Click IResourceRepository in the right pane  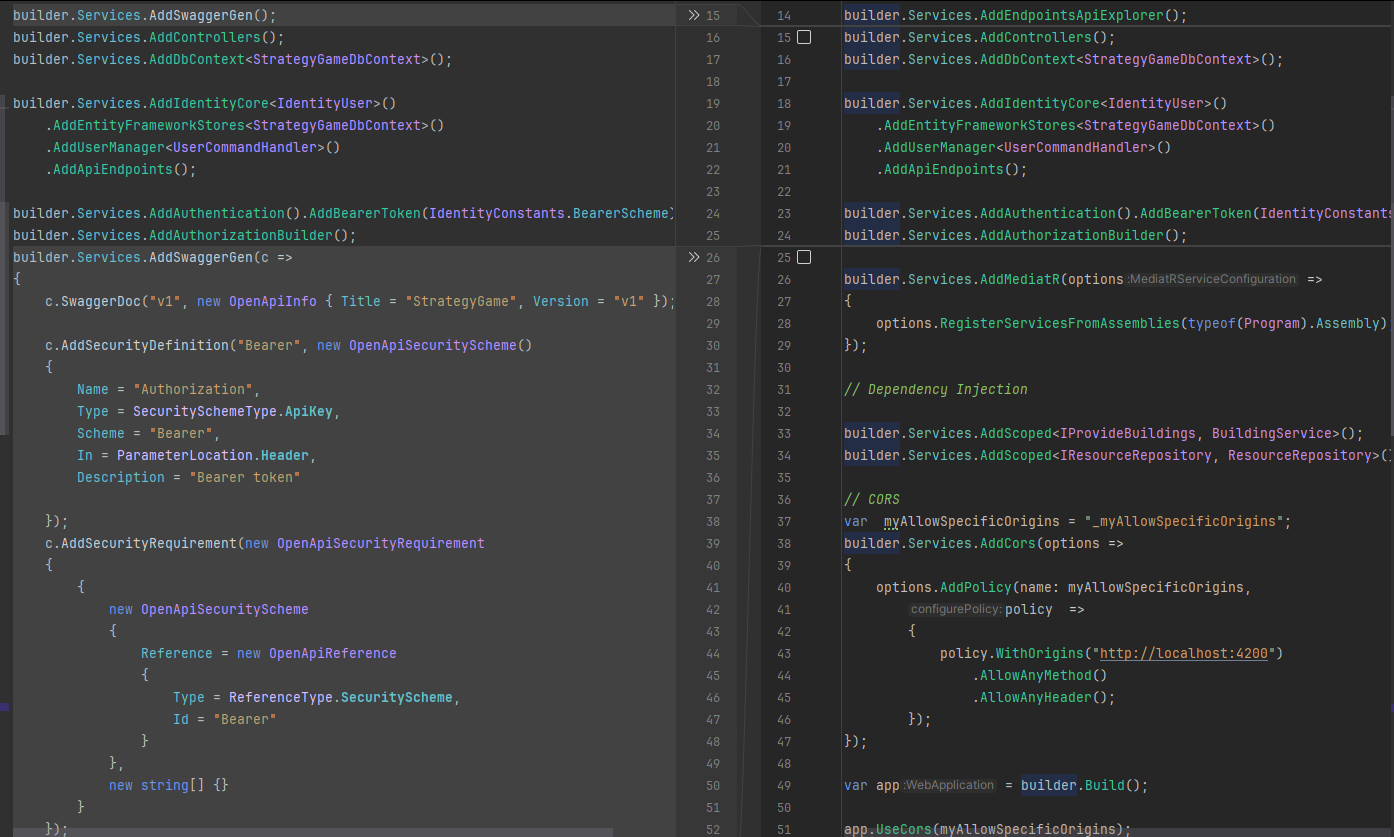tap(1135, 455)
